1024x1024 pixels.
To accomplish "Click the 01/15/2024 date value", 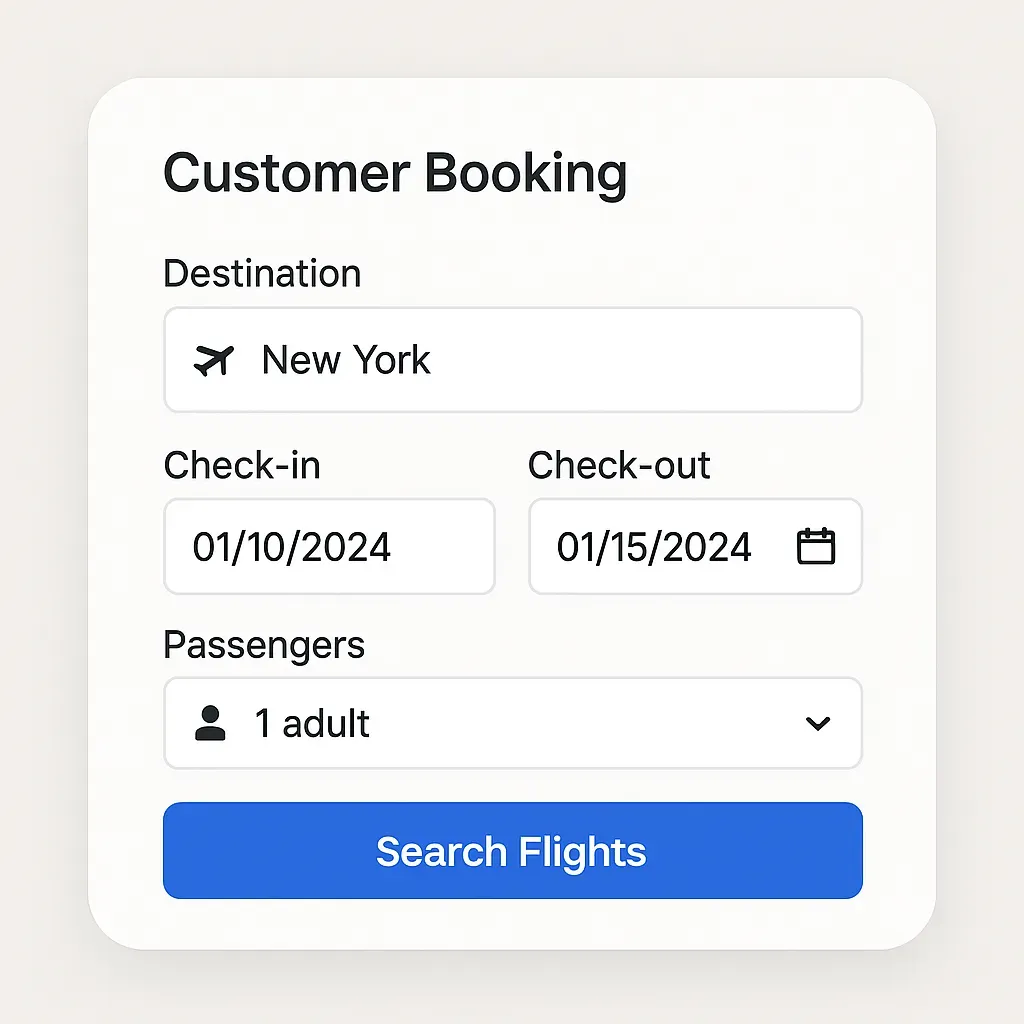I will click(x=654, y=547).
